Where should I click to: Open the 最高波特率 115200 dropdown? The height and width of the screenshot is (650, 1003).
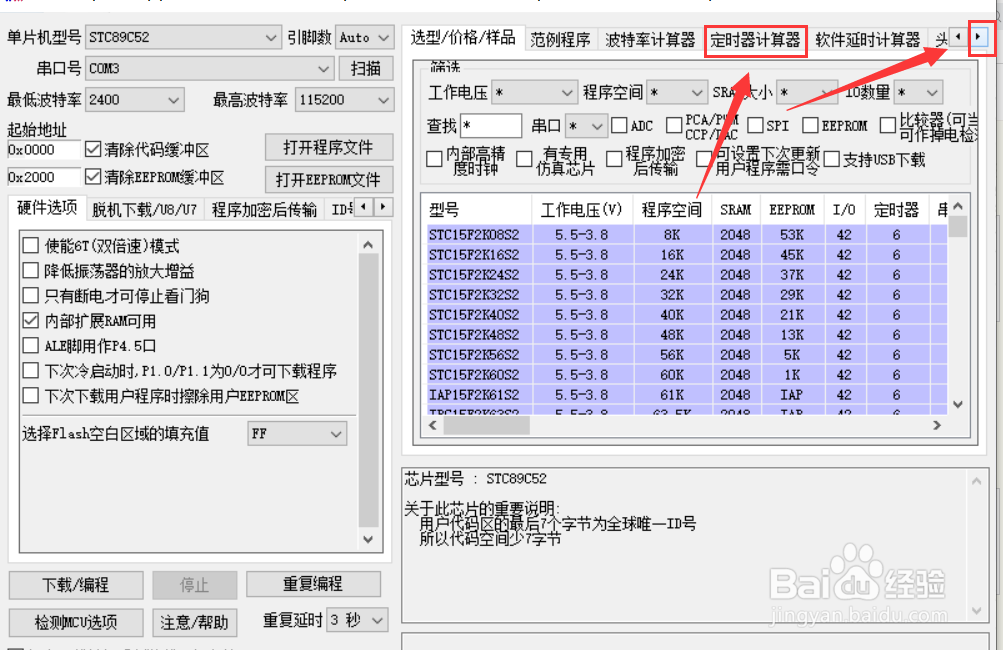(x=344, y=100)
